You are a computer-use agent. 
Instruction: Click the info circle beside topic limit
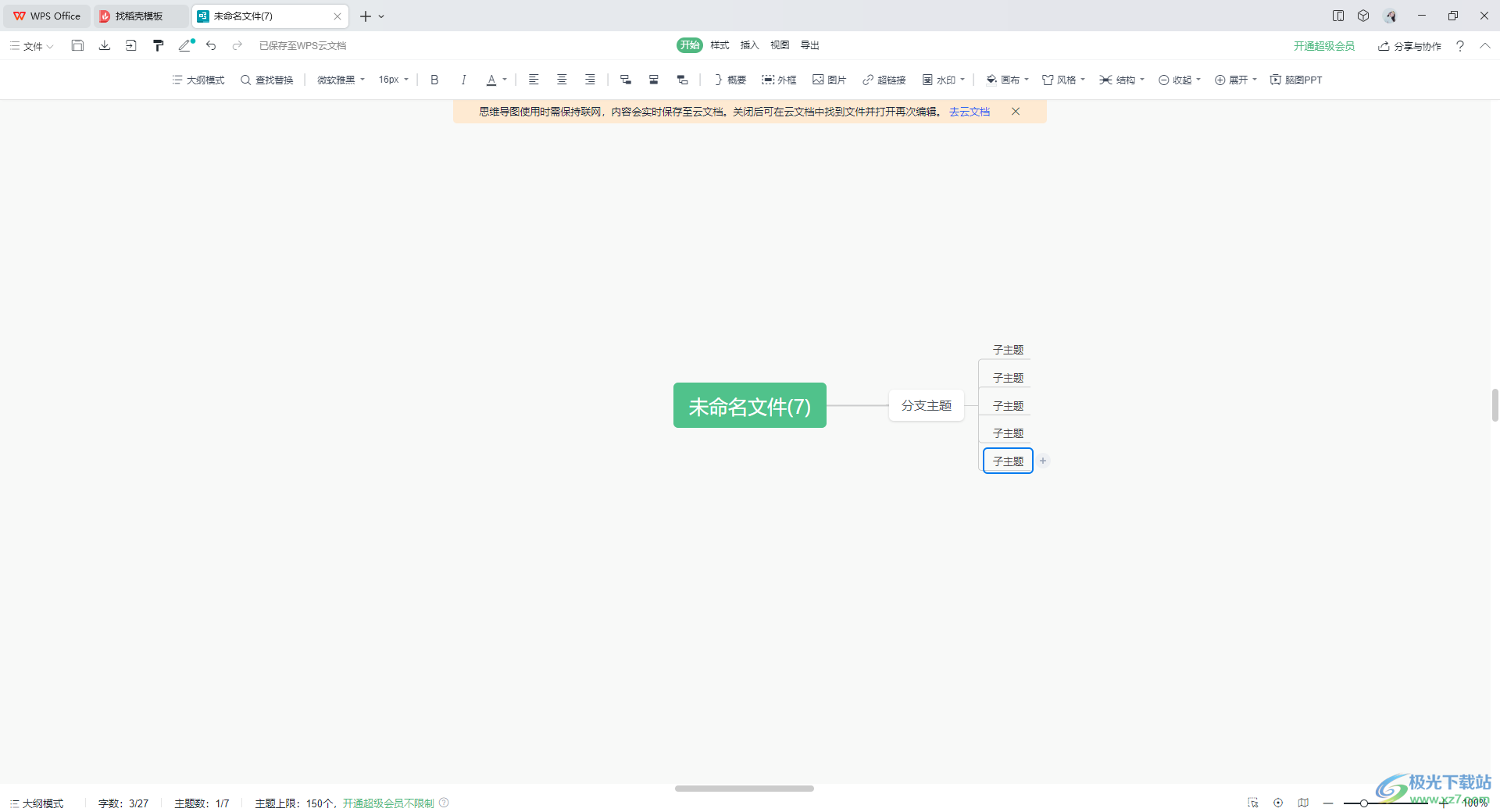tap(444, 803)
